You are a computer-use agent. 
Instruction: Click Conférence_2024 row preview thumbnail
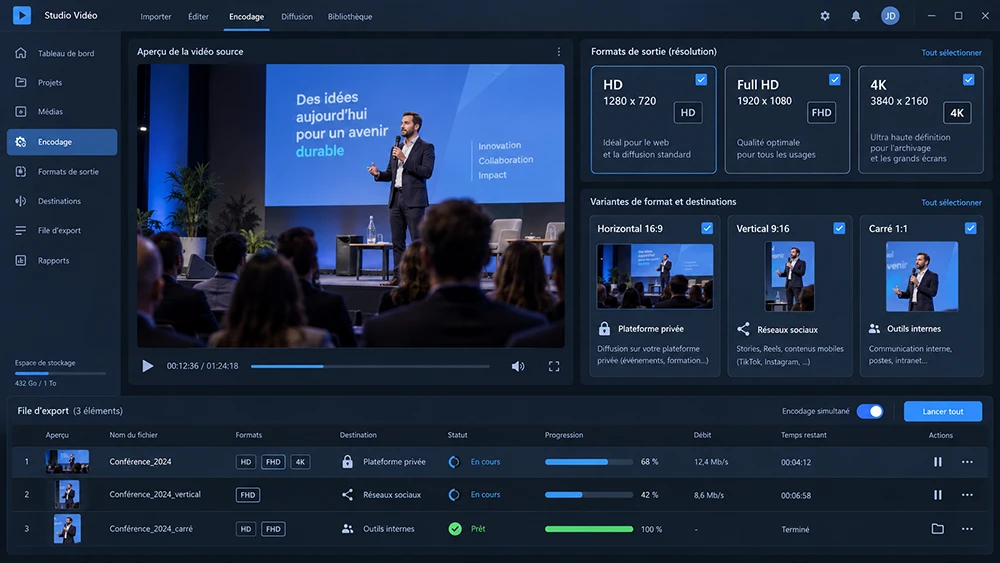[67, 462]
